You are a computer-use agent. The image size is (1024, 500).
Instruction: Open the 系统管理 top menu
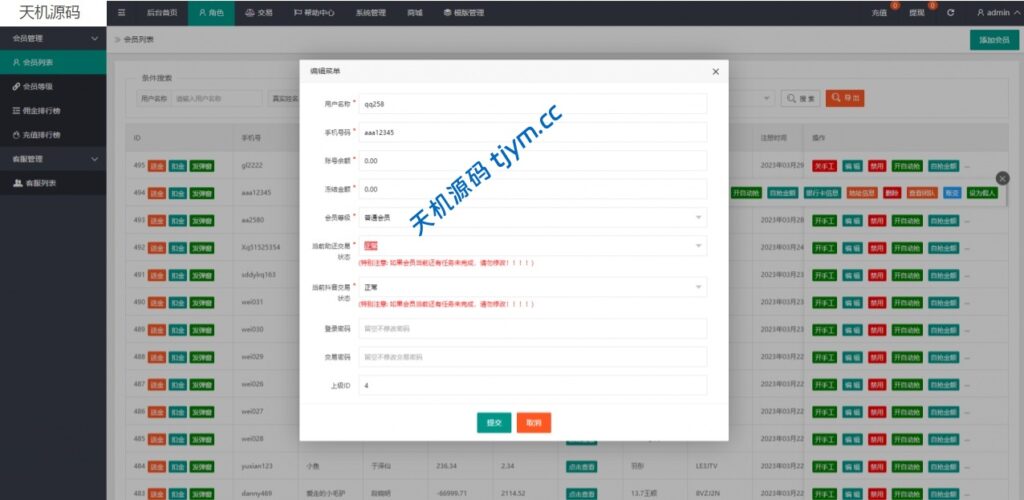(370, 13)
